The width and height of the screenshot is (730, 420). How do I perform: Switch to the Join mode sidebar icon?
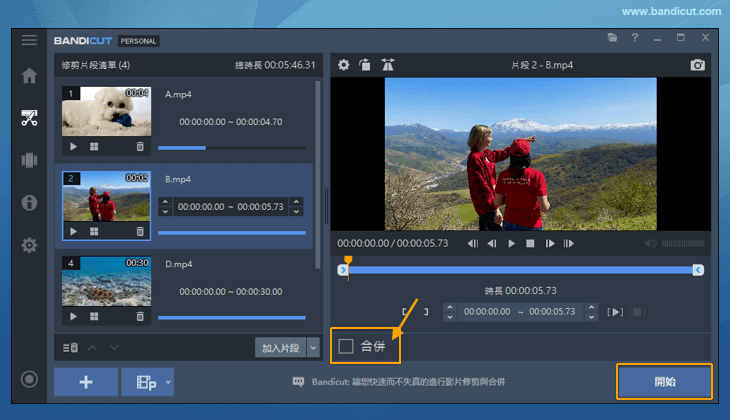[x=29, y=160]
